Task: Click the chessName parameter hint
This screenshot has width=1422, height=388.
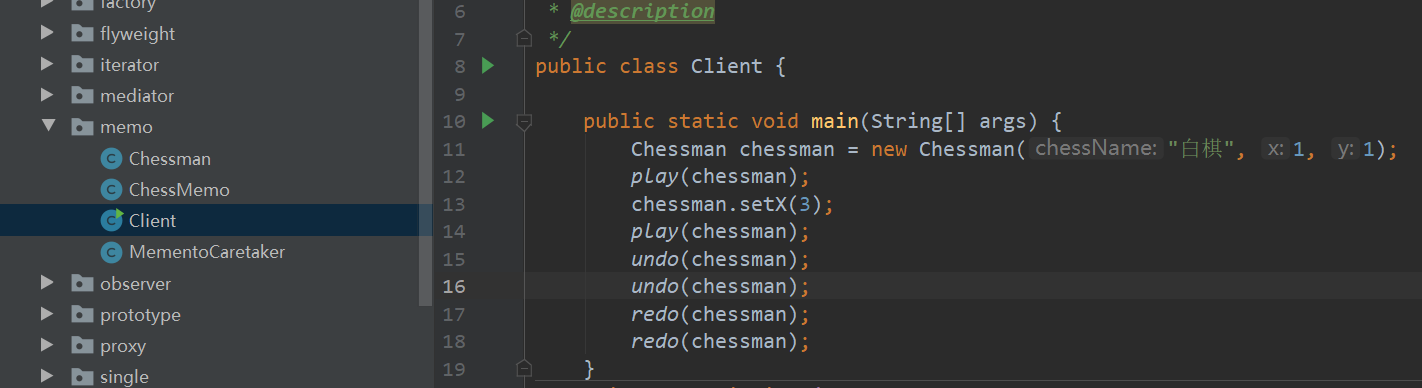Action: click(x=1096, y=149)
